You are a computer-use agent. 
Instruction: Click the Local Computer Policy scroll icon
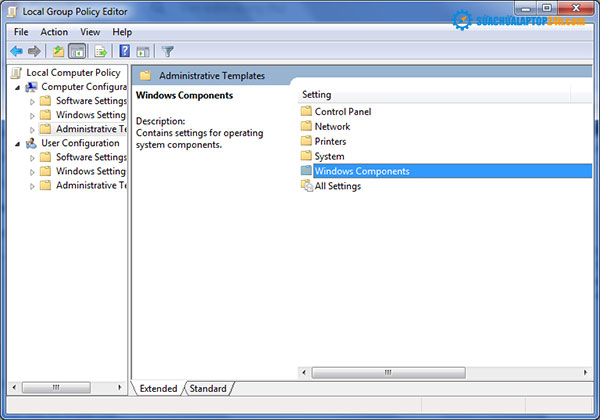(16, 73)
